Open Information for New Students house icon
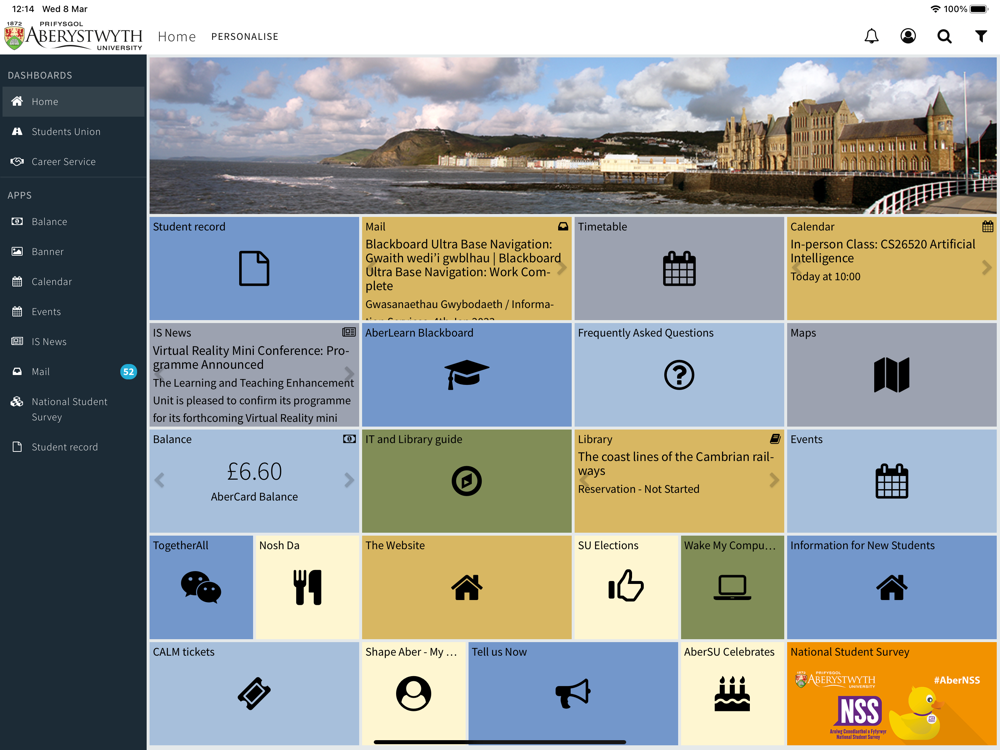 point(892,587)
